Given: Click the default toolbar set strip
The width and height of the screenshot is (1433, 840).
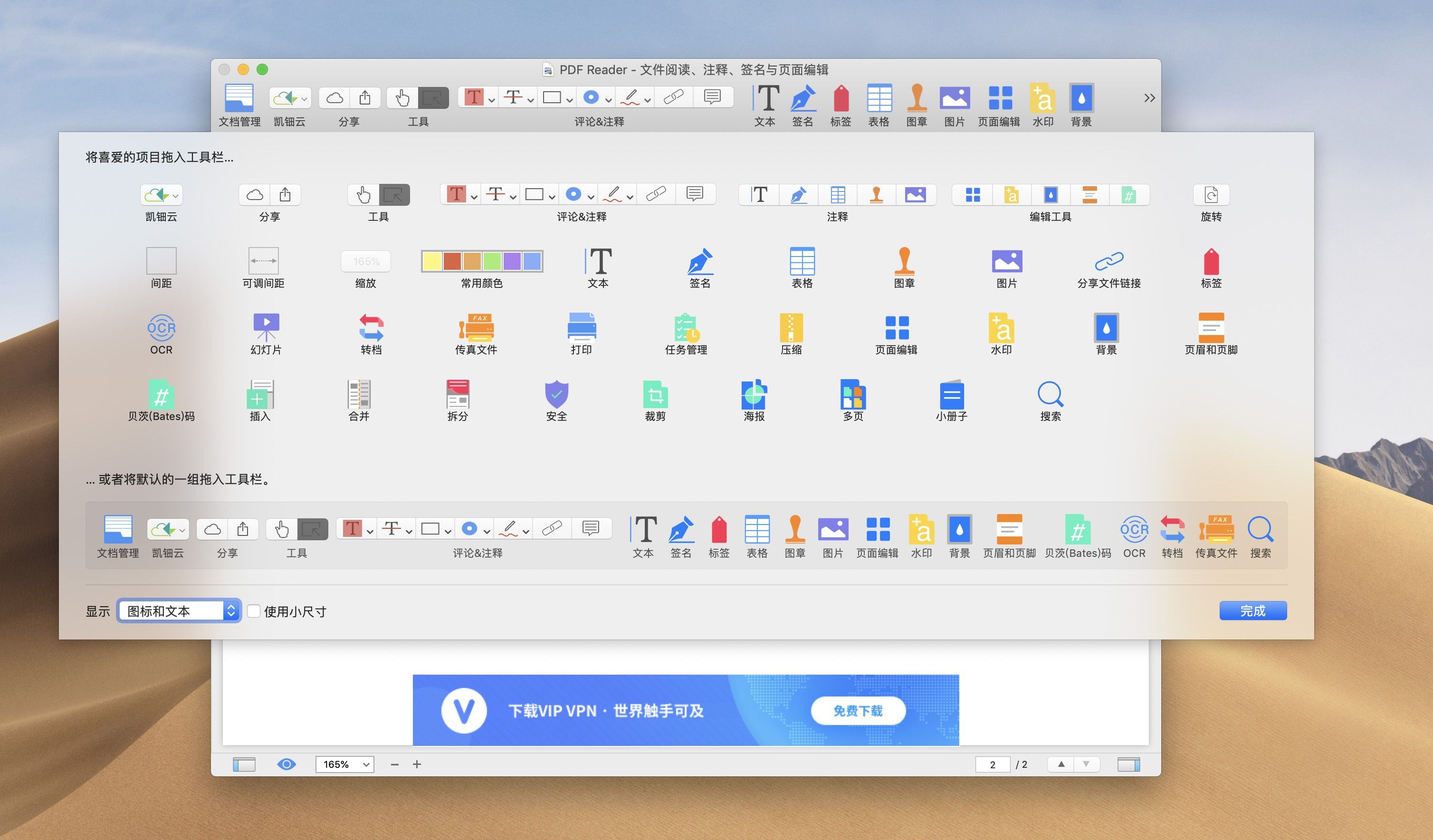Looking at the screenshot, I should [687, 536].
